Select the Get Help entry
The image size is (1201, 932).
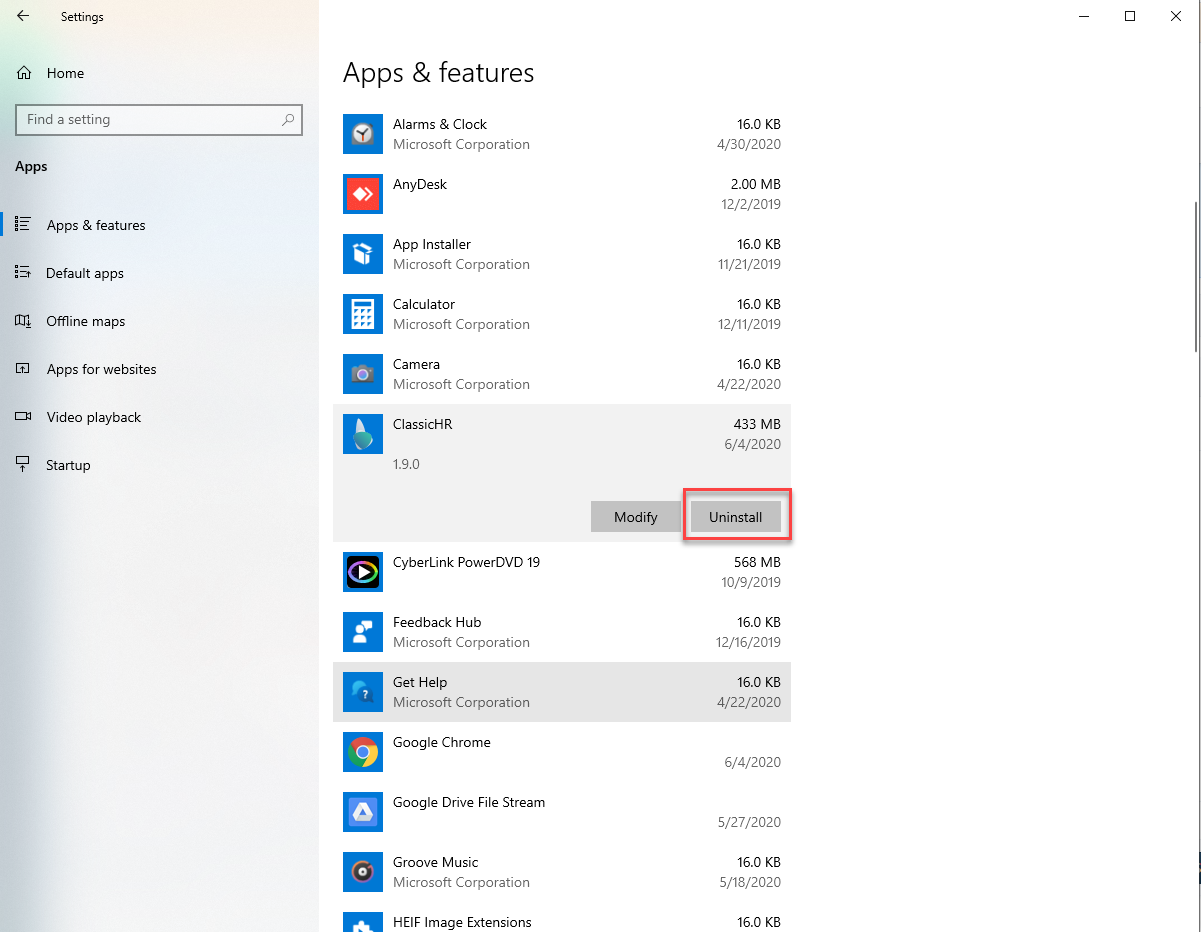tap(562, 692)
